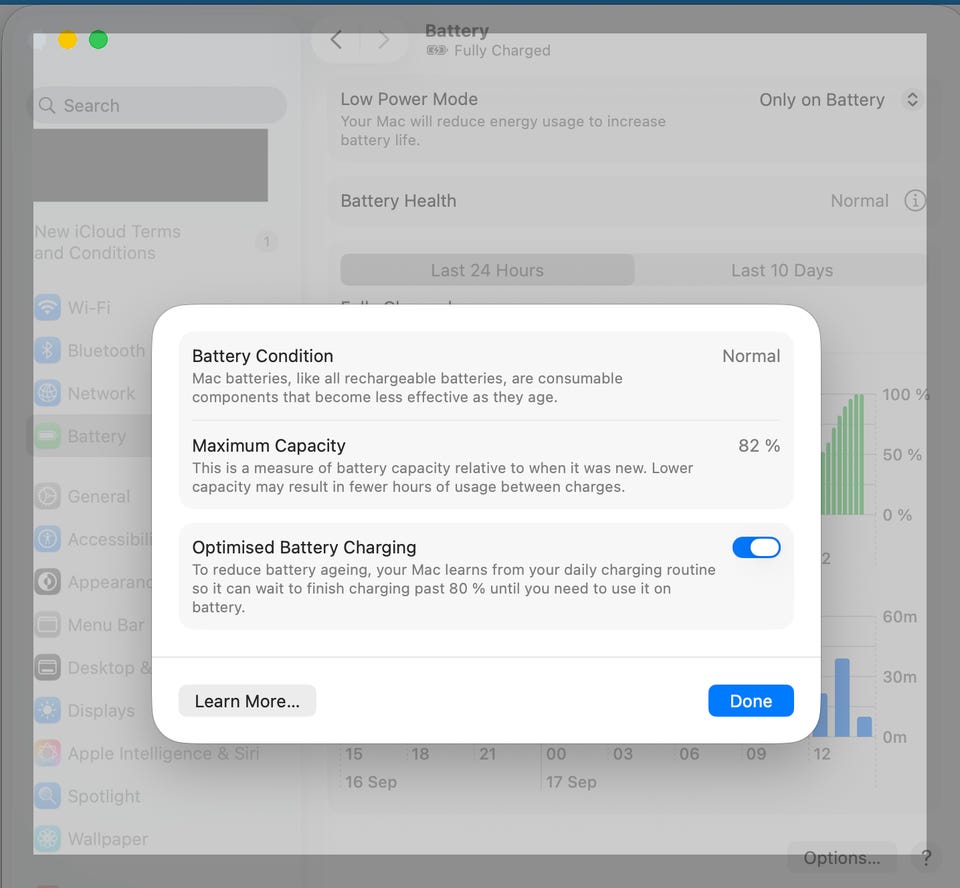Open Displays settings icon in sidebar
Screen dimensions: 960x888
pyautogui.click(x=48, y=710)
